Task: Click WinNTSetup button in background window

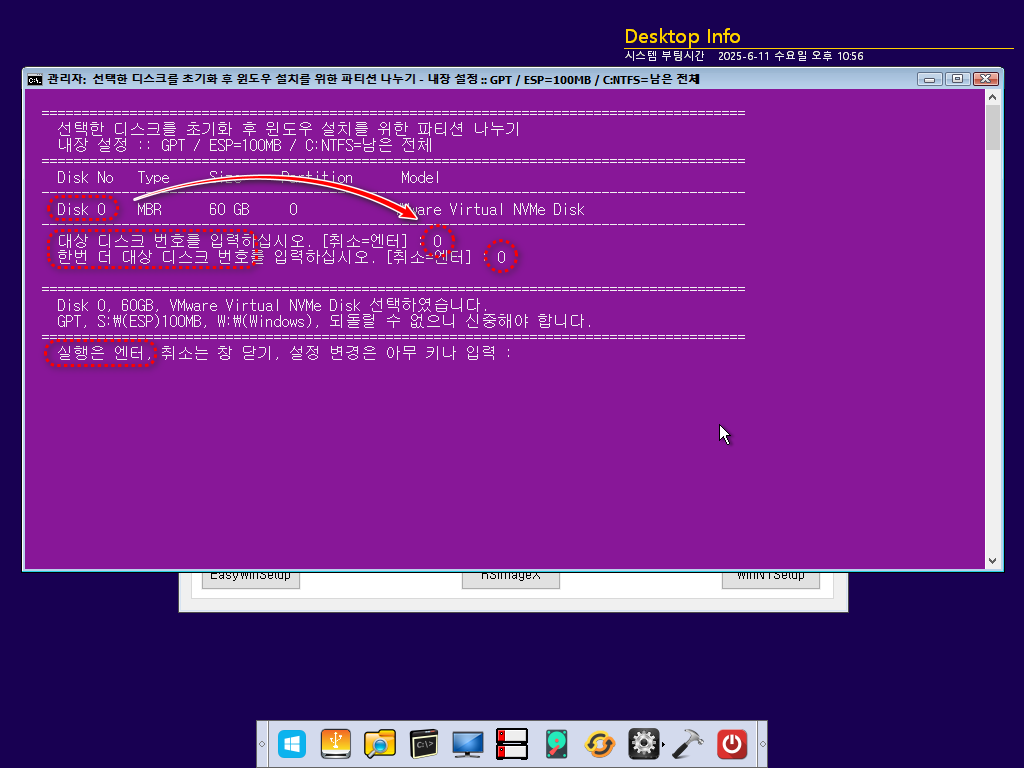Action: pyautogui.click(x=771, y=579)
